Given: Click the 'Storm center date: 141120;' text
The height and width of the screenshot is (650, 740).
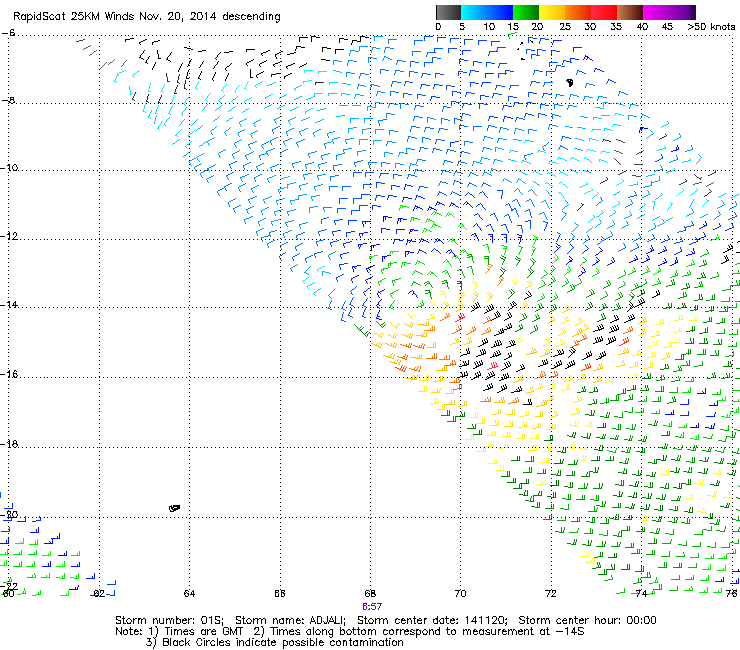Looking at the screenshot, I should point(432,620).
